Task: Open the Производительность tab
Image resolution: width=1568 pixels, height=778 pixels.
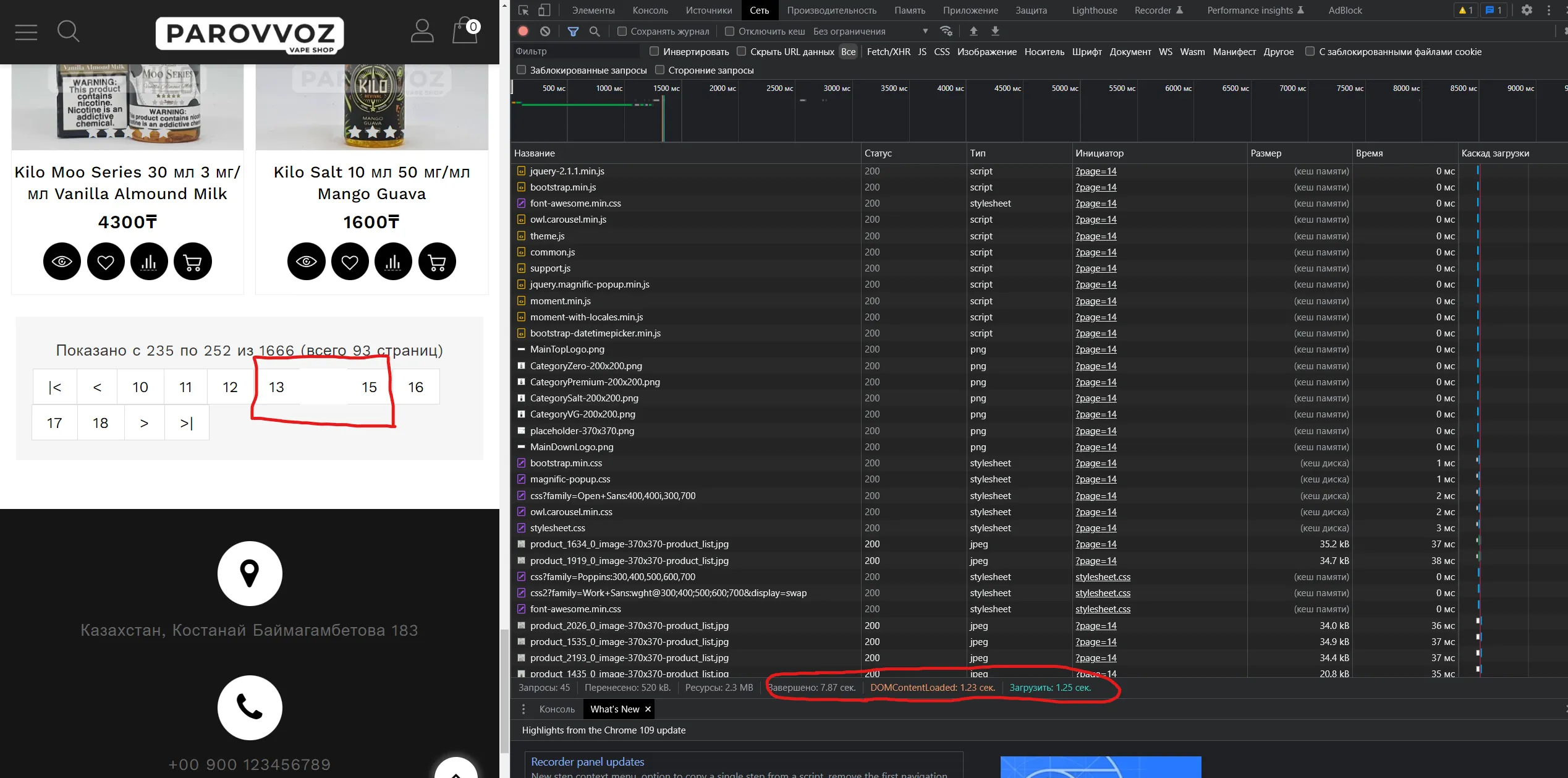Action: [831, 11]
